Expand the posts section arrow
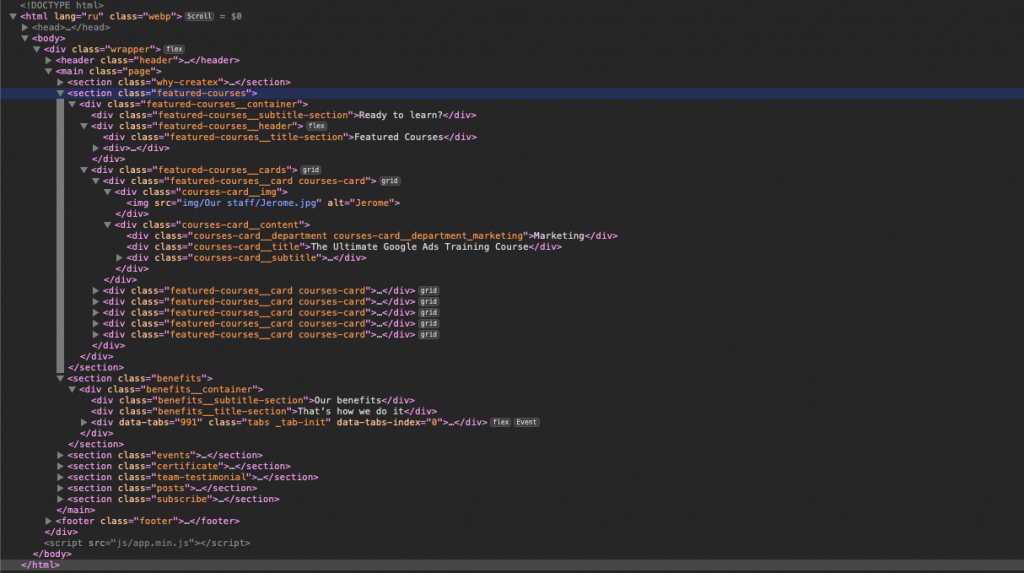 pyautogui.click(x=60, y=488)
